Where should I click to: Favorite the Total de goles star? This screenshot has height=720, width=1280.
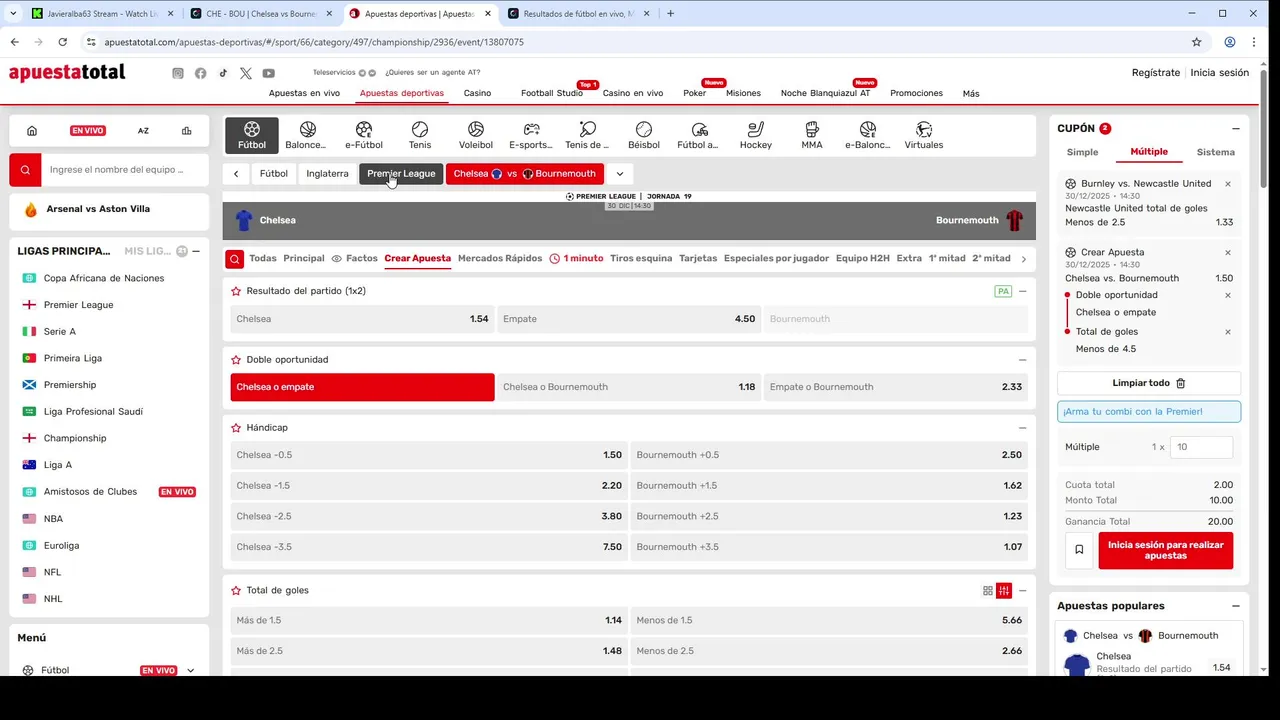(236, 590)
